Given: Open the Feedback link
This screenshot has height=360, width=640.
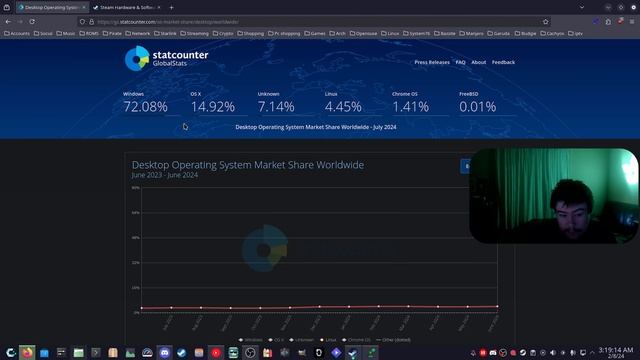Looking at the screenshot, I should point(503,62).
